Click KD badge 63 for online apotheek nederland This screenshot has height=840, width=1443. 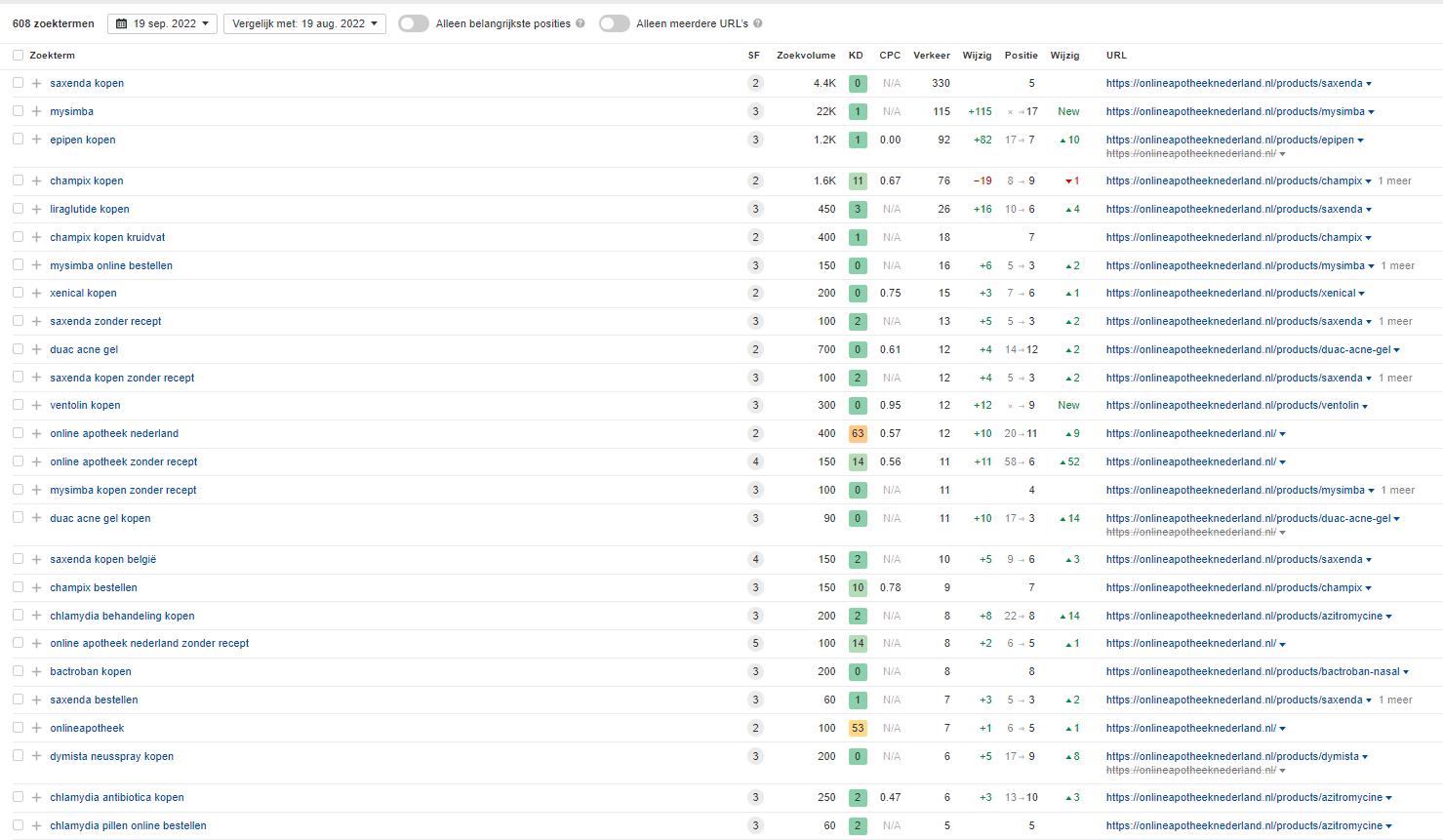coord(858,433)
